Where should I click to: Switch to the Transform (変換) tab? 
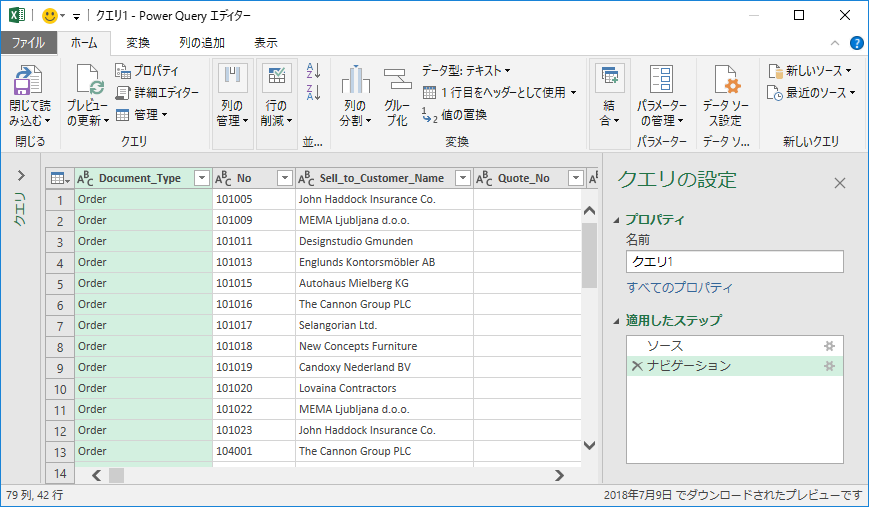click(x=137, y=43)
